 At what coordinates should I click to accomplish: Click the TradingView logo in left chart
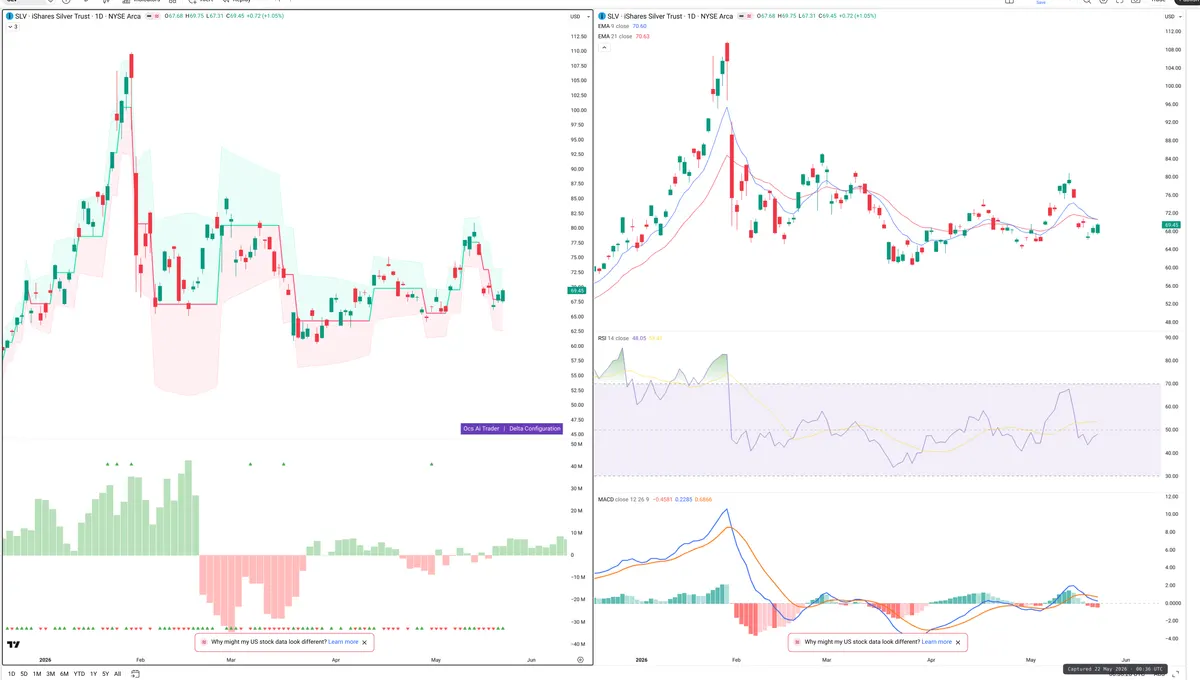[x=15, y=645]
